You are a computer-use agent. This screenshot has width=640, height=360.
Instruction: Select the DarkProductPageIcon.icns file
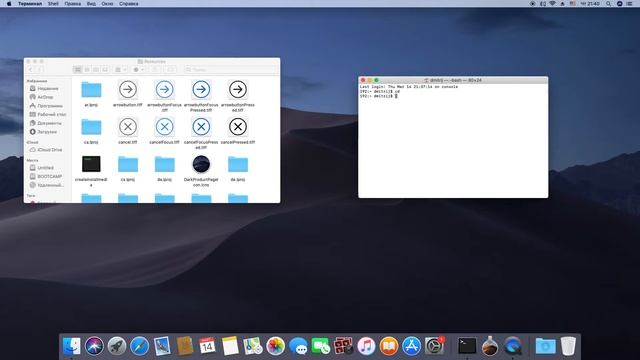click(x=201, y=164)
